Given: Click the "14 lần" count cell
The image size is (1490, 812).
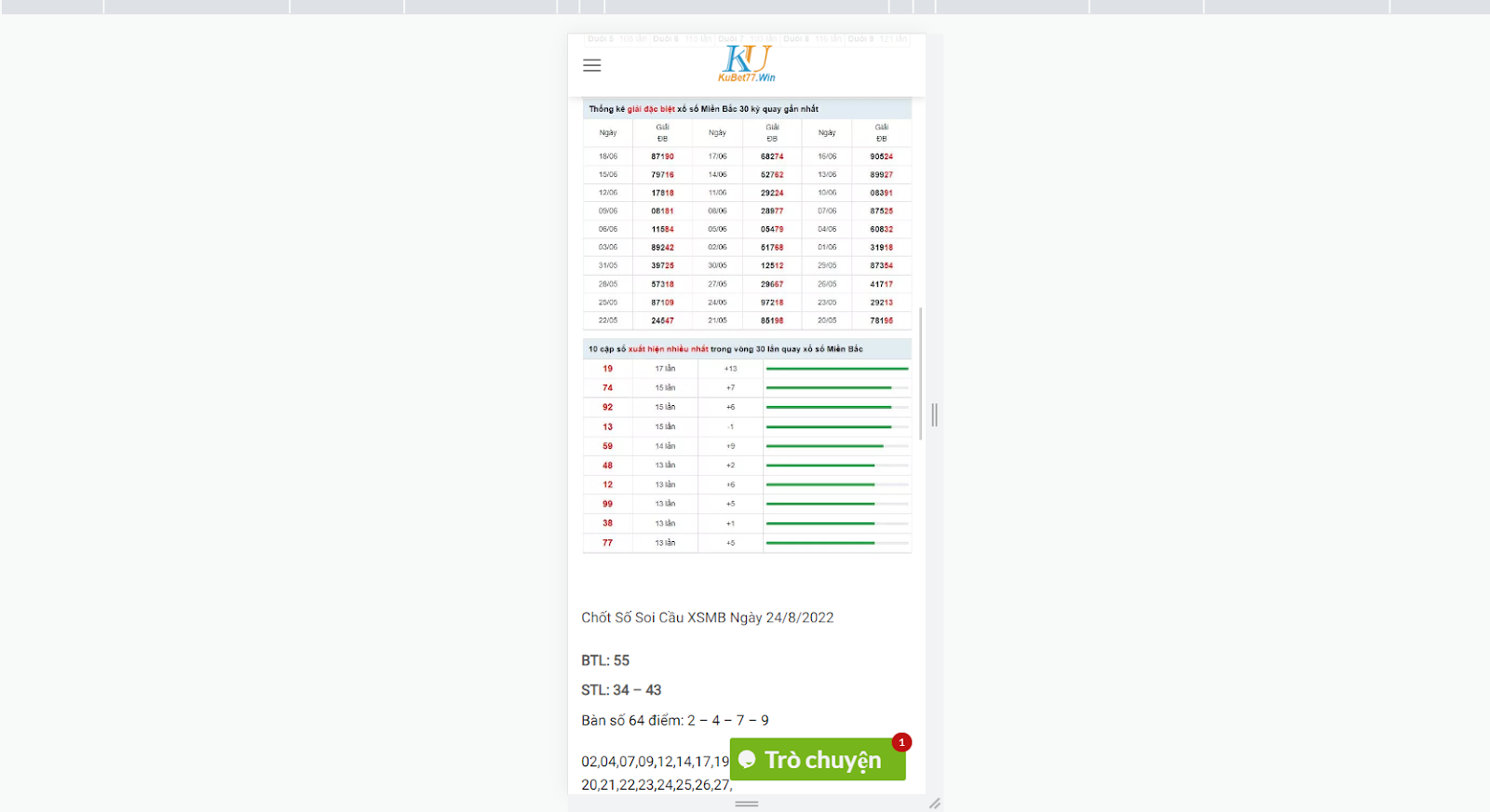Looking at the screenshot, I should (665, 446).
